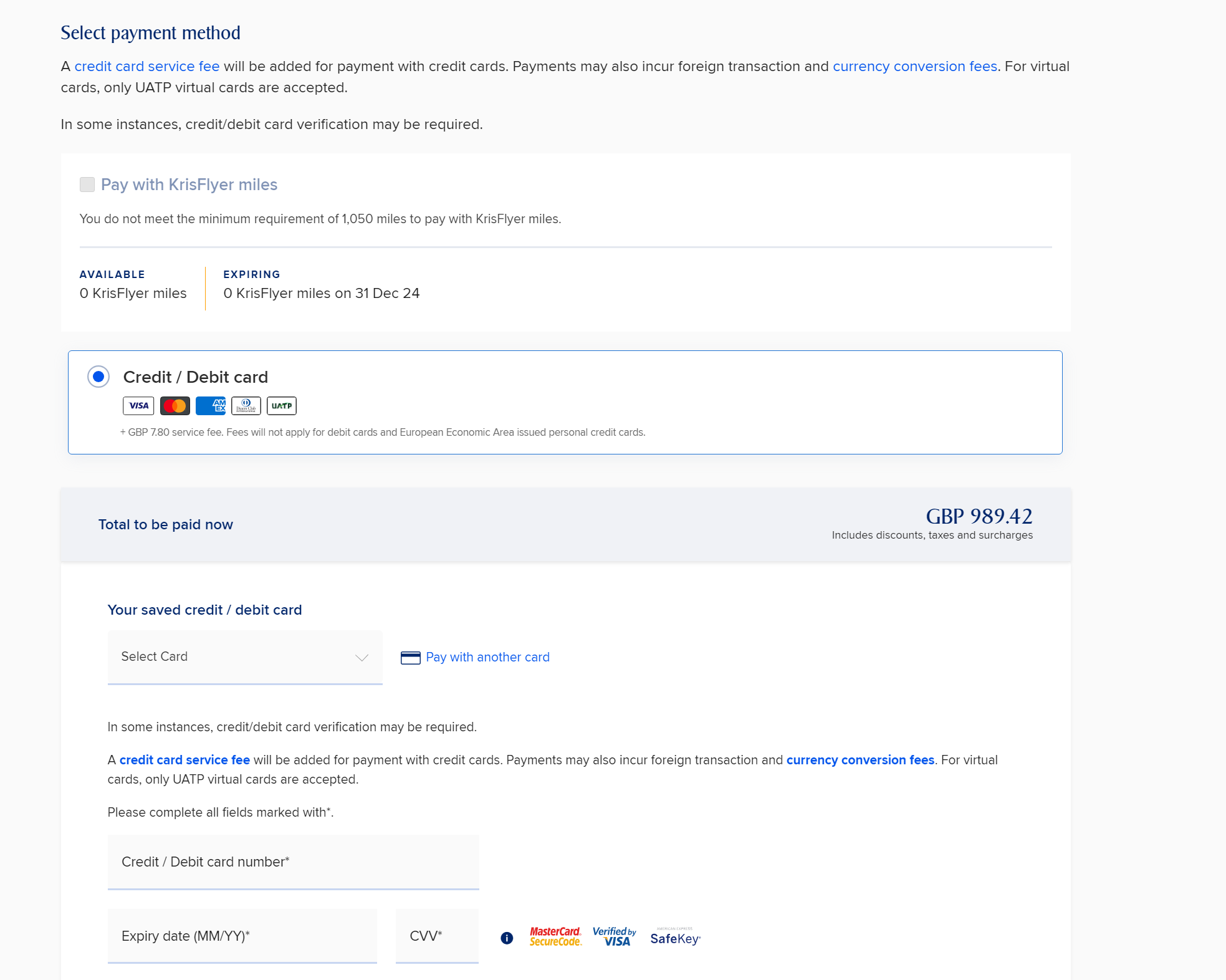Screen dimensions: 1226x980
Task: Click the MasterCard SecureCode logo
Action: tap(555, 936)
